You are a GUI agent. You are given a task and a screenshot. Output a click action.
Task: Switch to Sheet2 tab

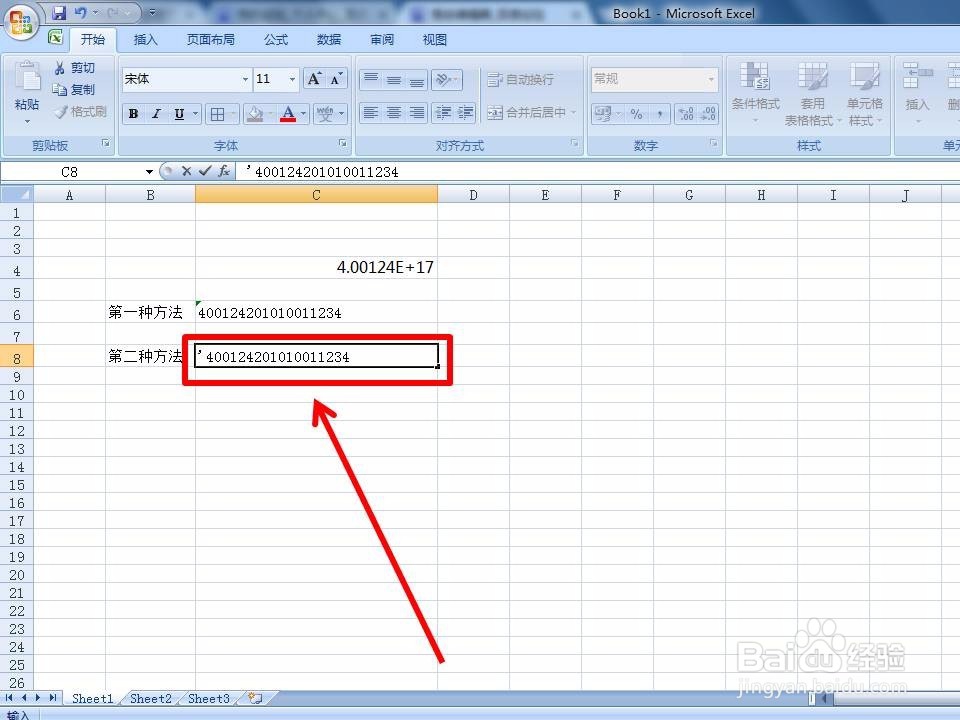click(x=151, y=699)
